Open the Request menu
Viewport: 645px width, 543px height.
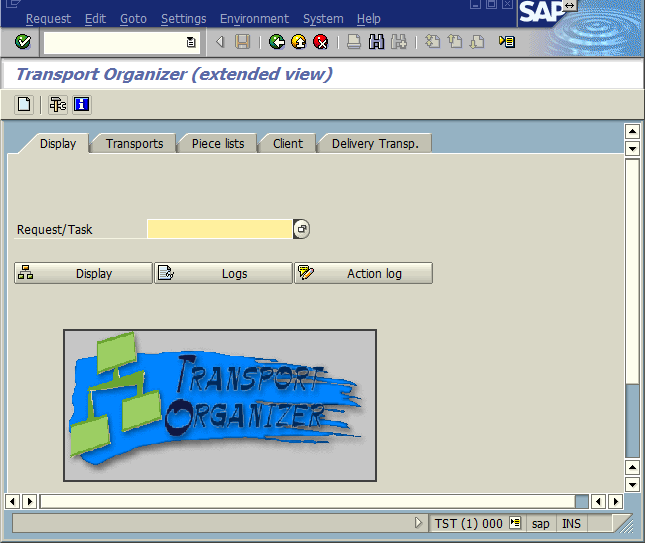48,19
